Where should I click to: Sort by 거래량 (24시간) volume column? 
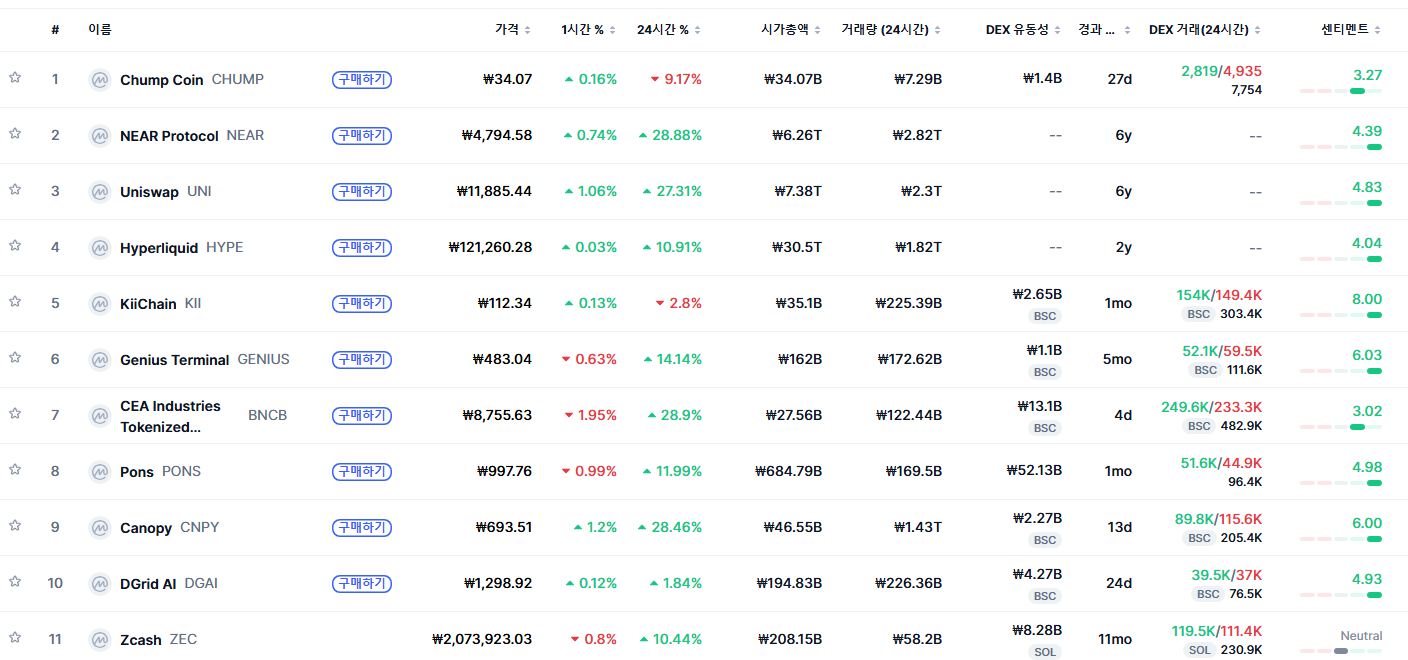pyautogui.click(x=892, y=30)
